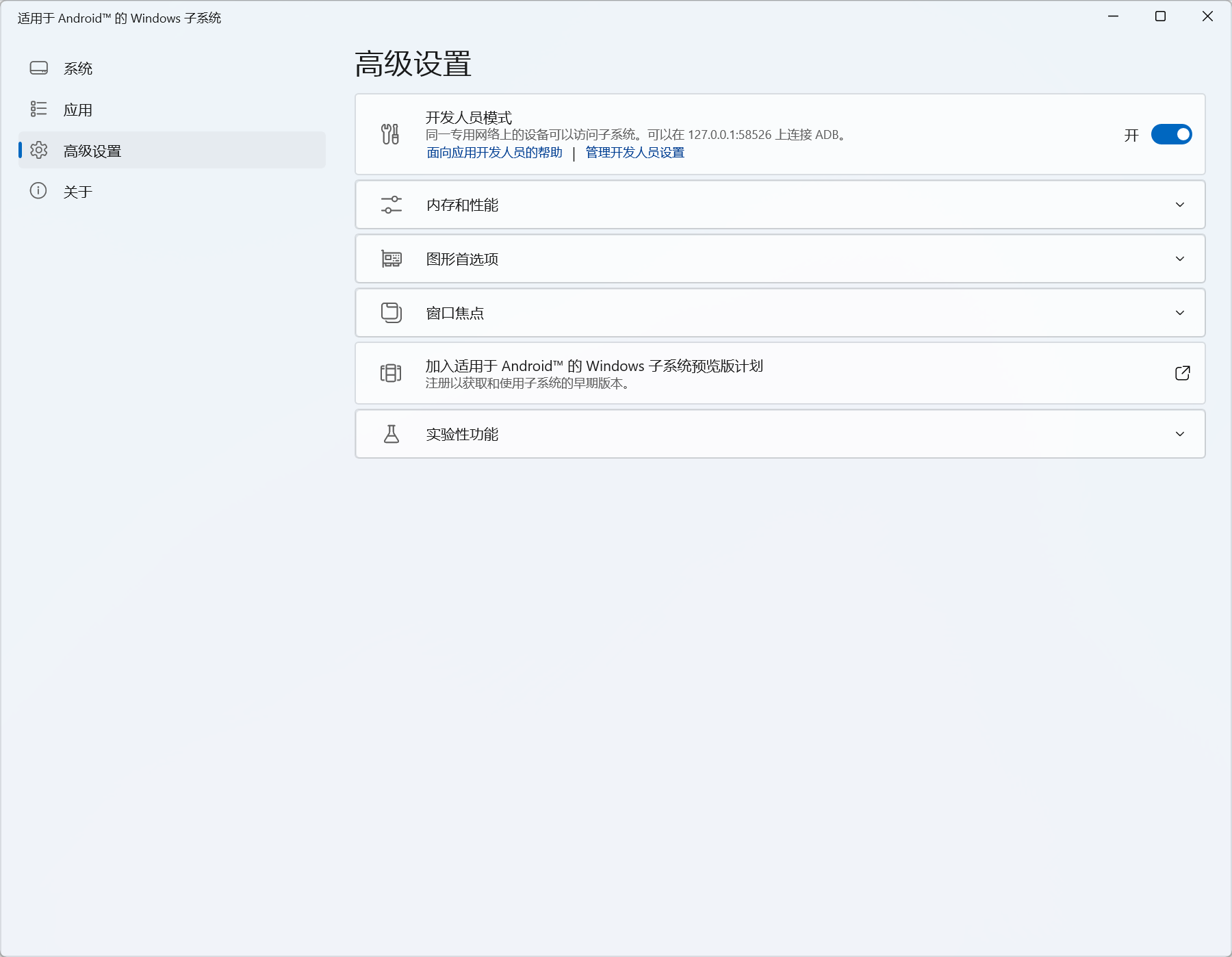1232x957 pixels.
Task: Click the 窗口焦点 window icon
Action: [392, 313]
